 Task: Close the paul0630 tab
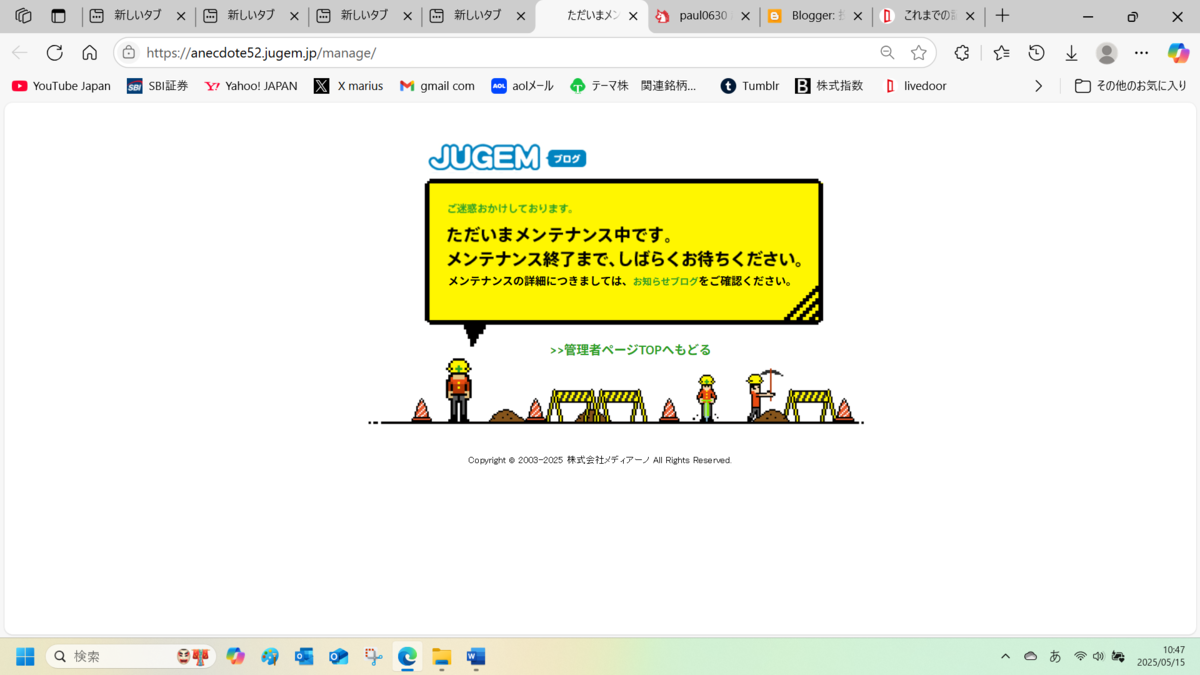click(x=745, y=16)
